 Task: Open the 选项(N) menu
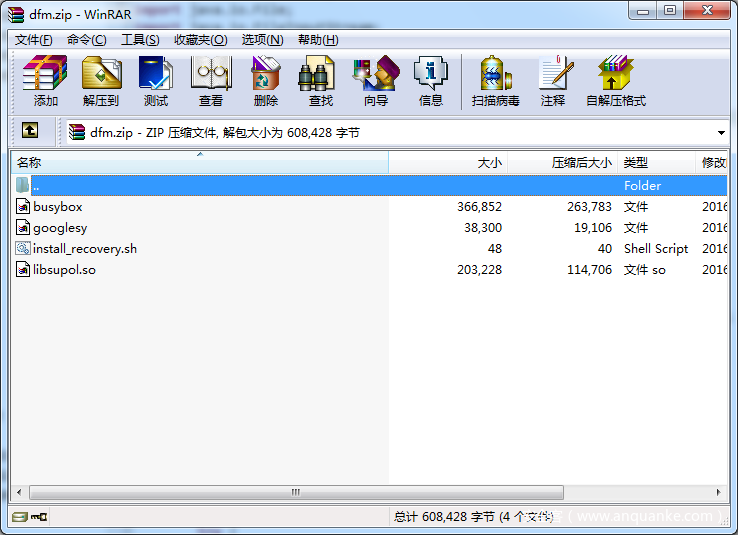click(262, 40)
